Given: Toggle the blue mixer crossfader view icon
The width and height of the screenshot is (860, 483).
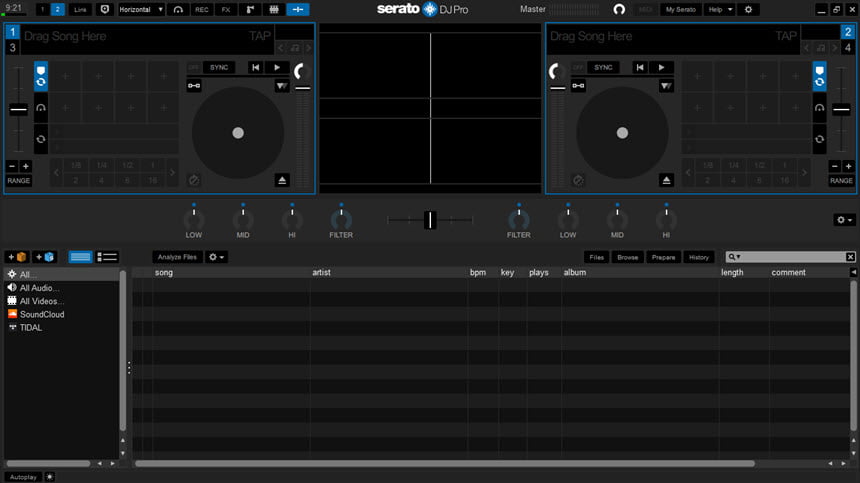Looking at the screenshot, I should 298,9.
